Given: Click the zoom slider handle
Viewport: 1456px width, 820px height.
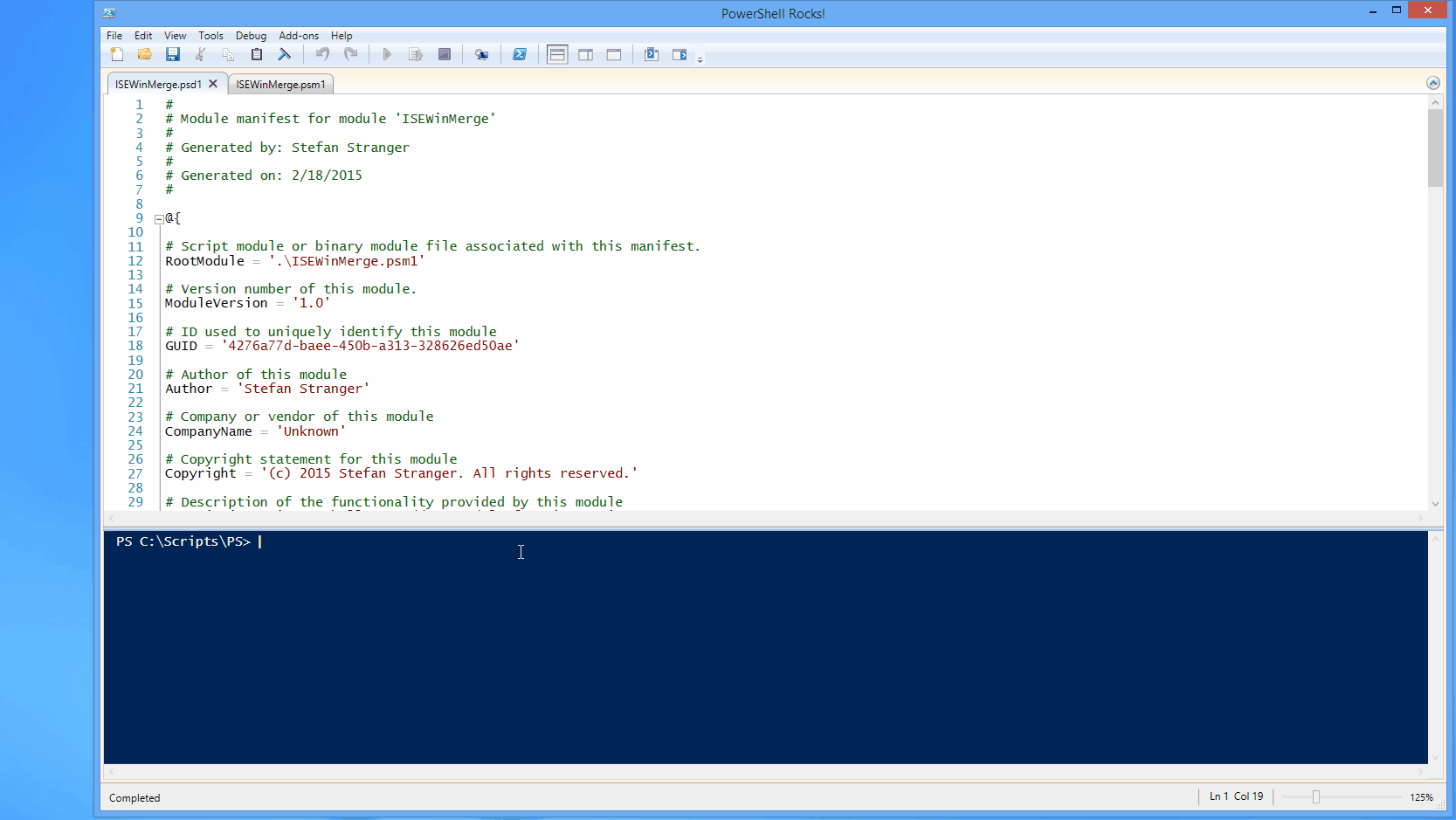Looking at the screenshot, I should pyautogui.click(x=1316, y=796).
